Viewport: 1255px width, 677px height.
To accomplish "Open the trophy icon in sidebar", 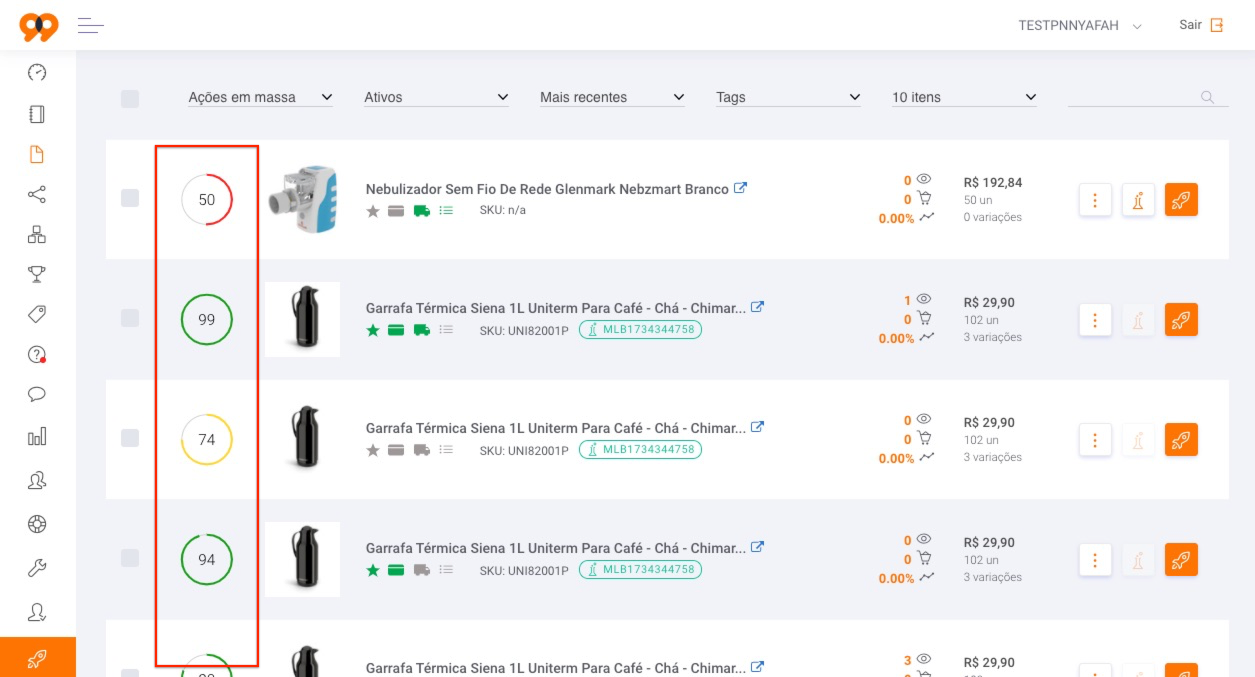I will [37, 274].
